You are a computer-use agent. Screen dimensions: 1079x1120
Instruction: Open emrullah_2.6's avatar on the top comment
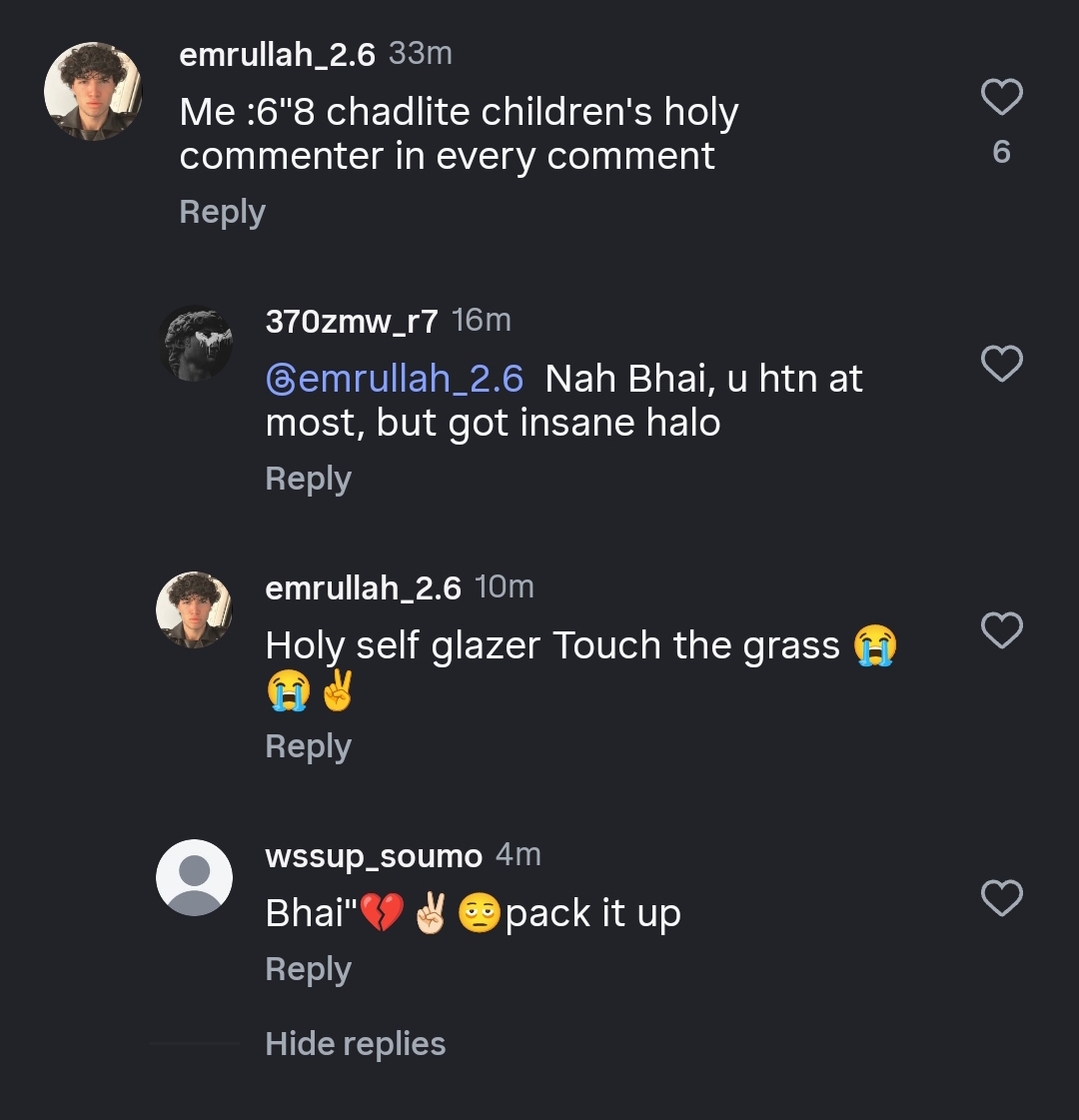[93, 92]
